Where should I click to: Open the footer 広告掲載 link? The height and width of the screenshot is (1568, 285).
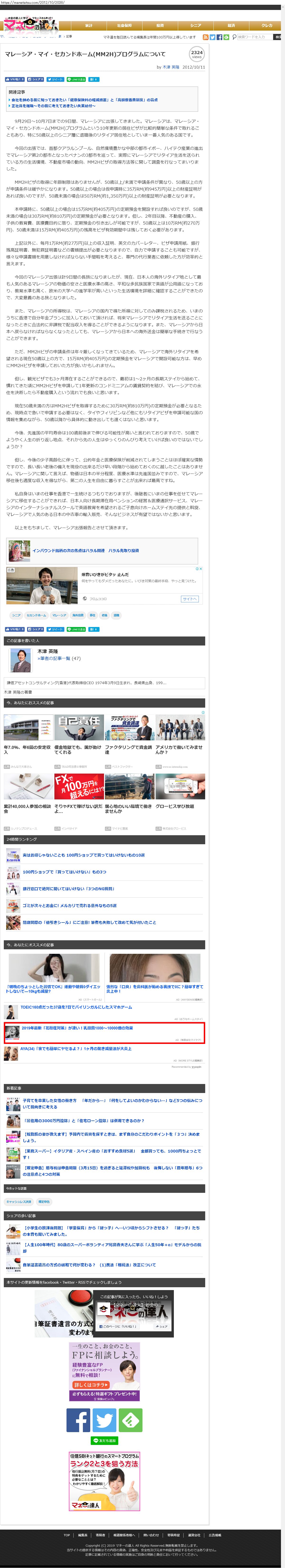[x=215, y=1535]
